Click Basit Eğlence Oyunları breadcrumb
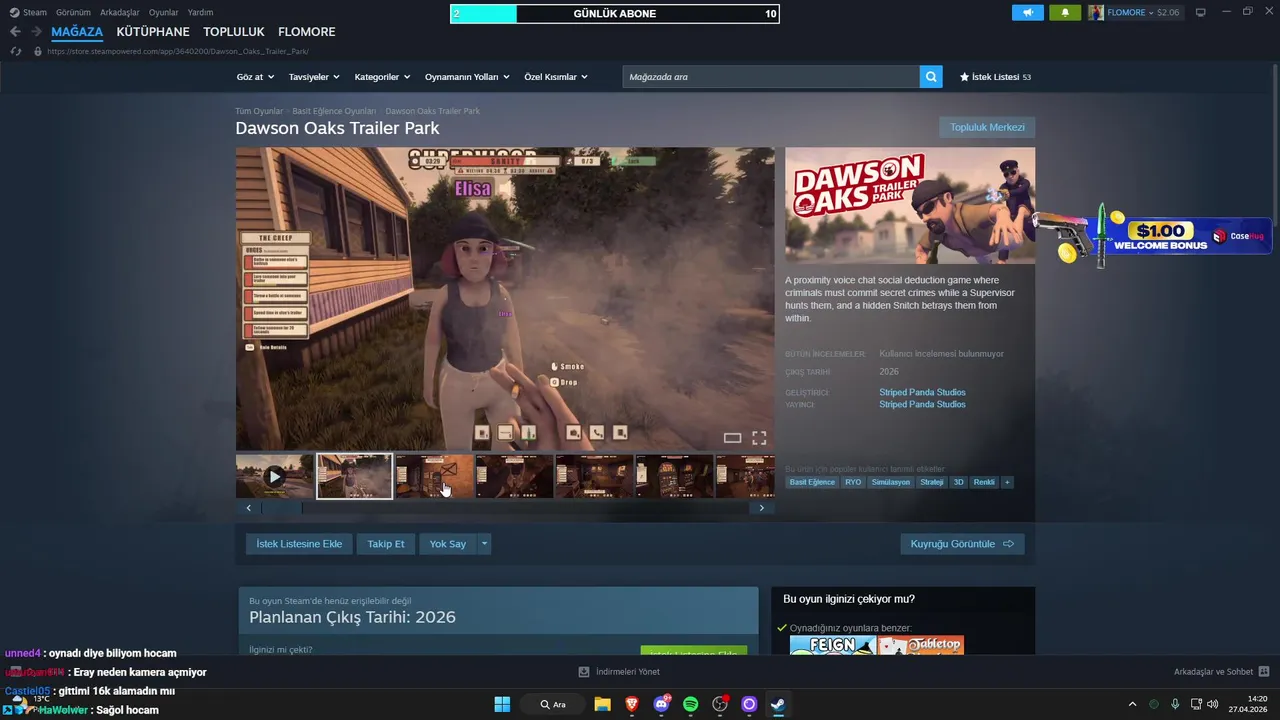This screenshot has height=720, width=1280. (x=334, y=111)
